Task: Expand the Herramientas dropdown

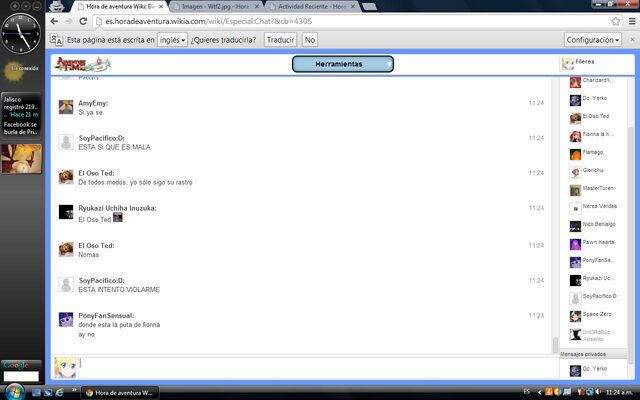Action: pyautogui.click(x=343, y=64)
